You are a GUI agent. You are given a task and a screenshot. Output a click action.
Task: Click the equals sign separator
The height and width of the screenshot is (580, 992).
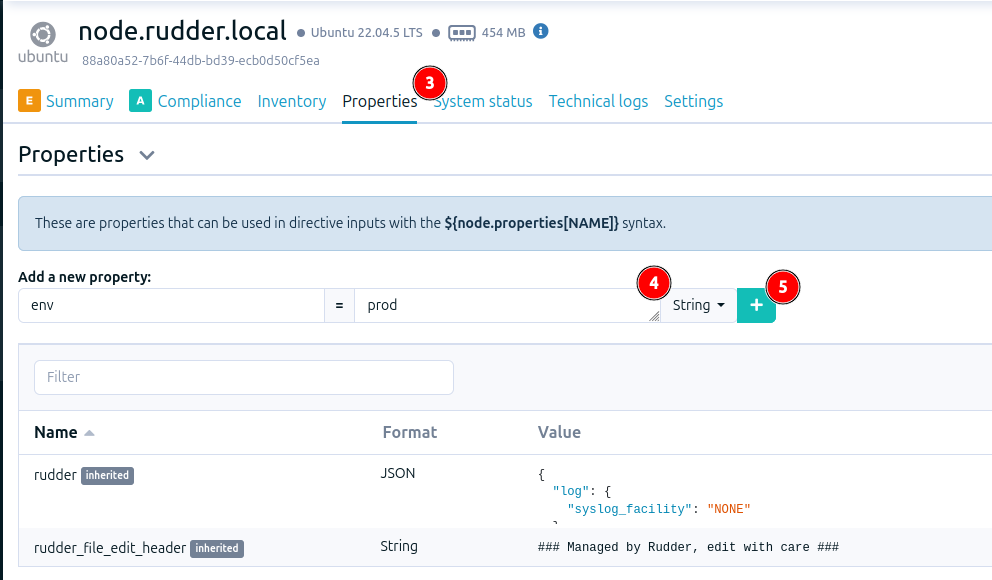[x=339, y=305]
